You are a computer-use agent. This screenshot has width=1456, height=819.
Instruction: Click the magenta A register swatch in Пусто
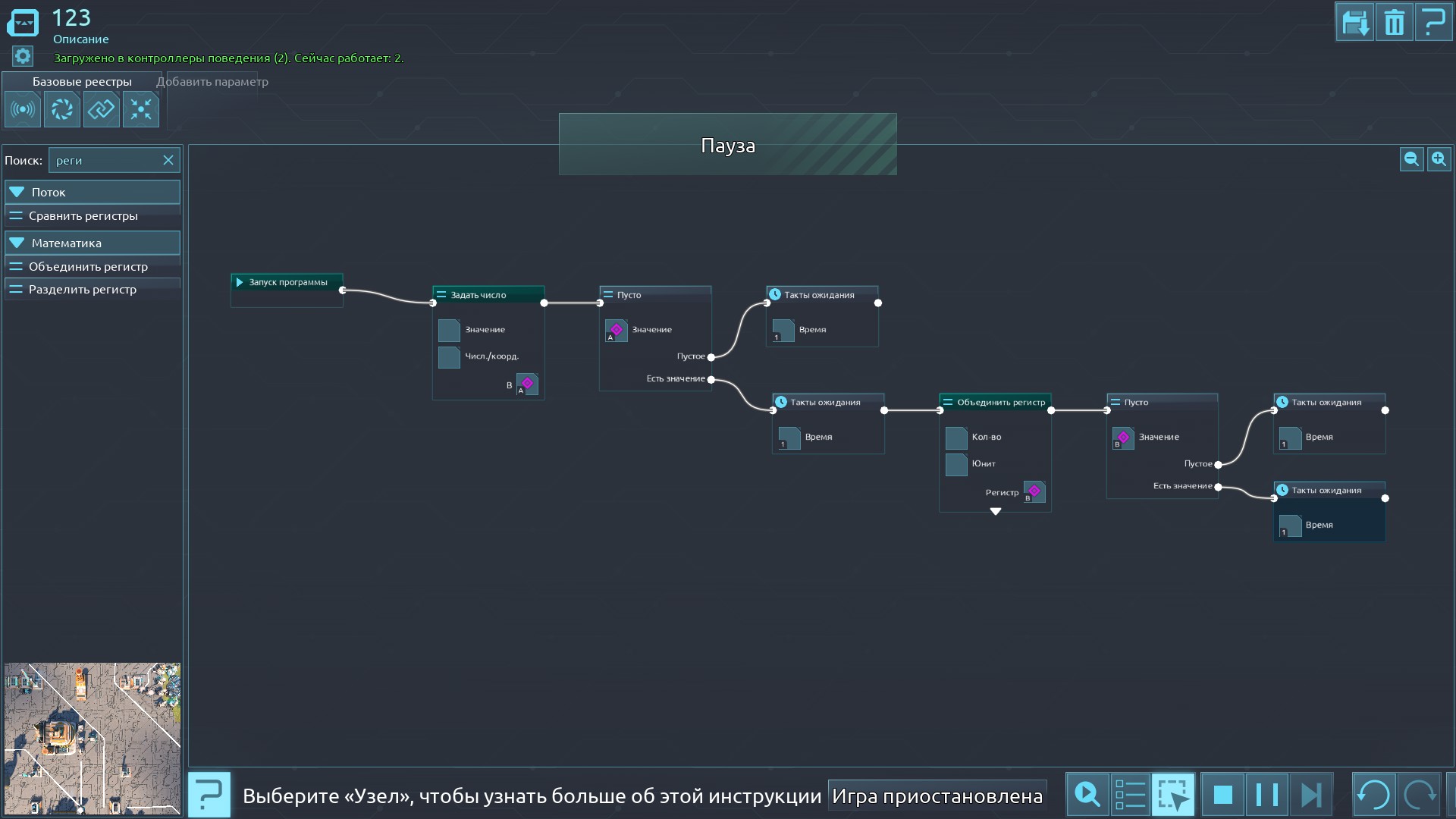click(616, 330)
